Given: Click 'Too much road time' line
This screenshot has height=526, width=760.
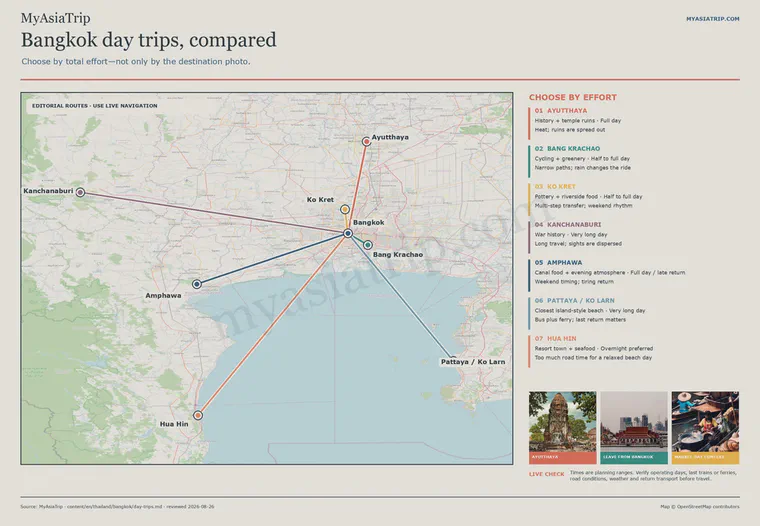Looking at the screenshot, I should click(593, 358).
